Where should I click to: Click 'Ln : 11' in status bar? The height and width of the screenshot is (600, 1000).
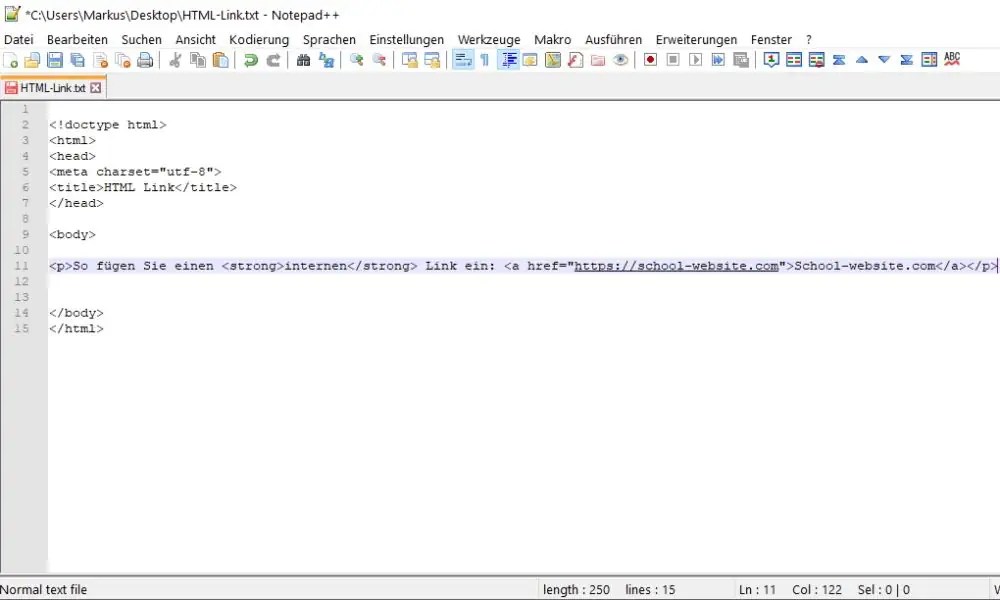coord(757,590)
